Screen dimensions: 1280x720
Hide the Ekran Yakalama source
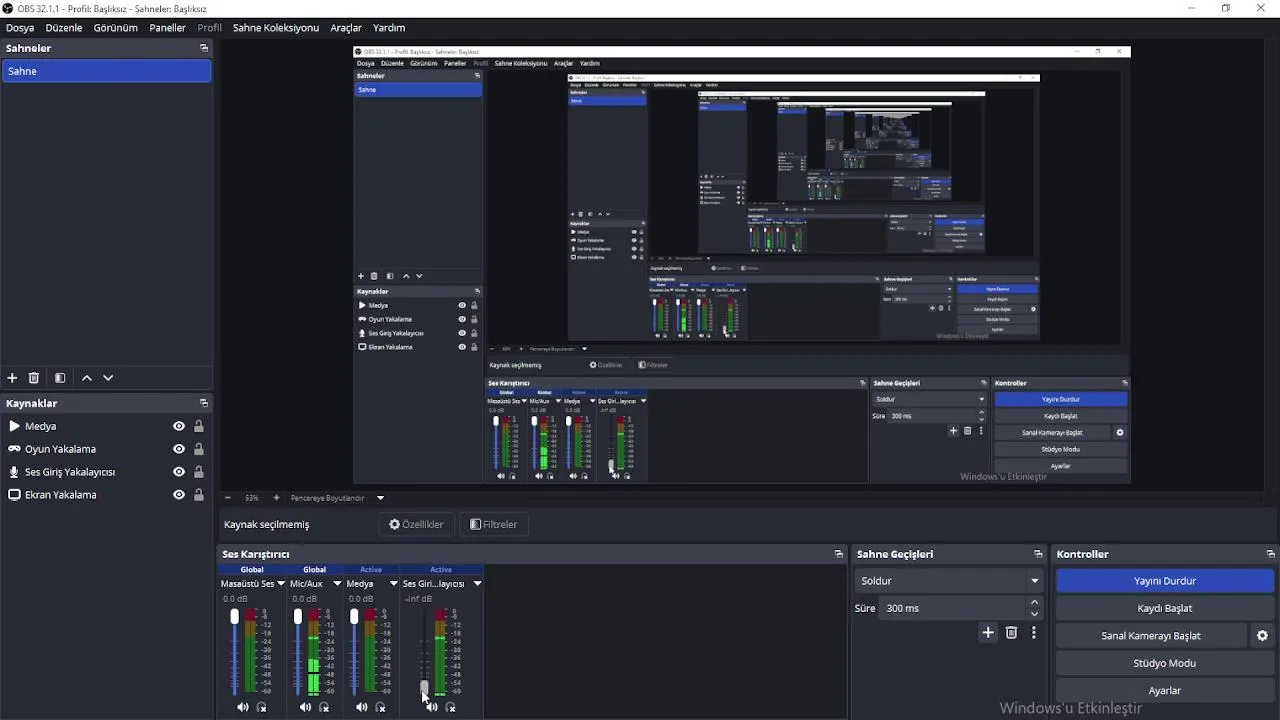pyautogui.click(x=179, y=495)
